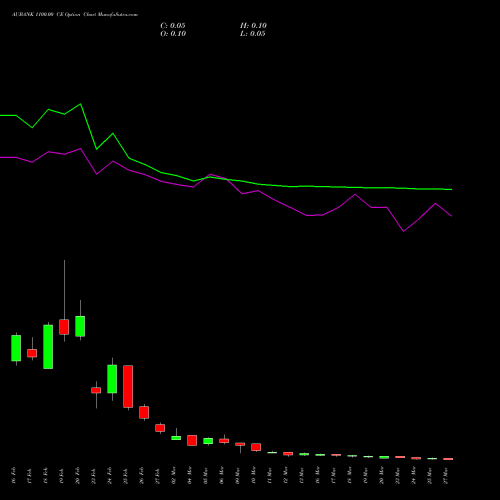Click the 'C: 0.05' close value
The width and height of the screenshot is (500, 500).
(x=173, y=26)
